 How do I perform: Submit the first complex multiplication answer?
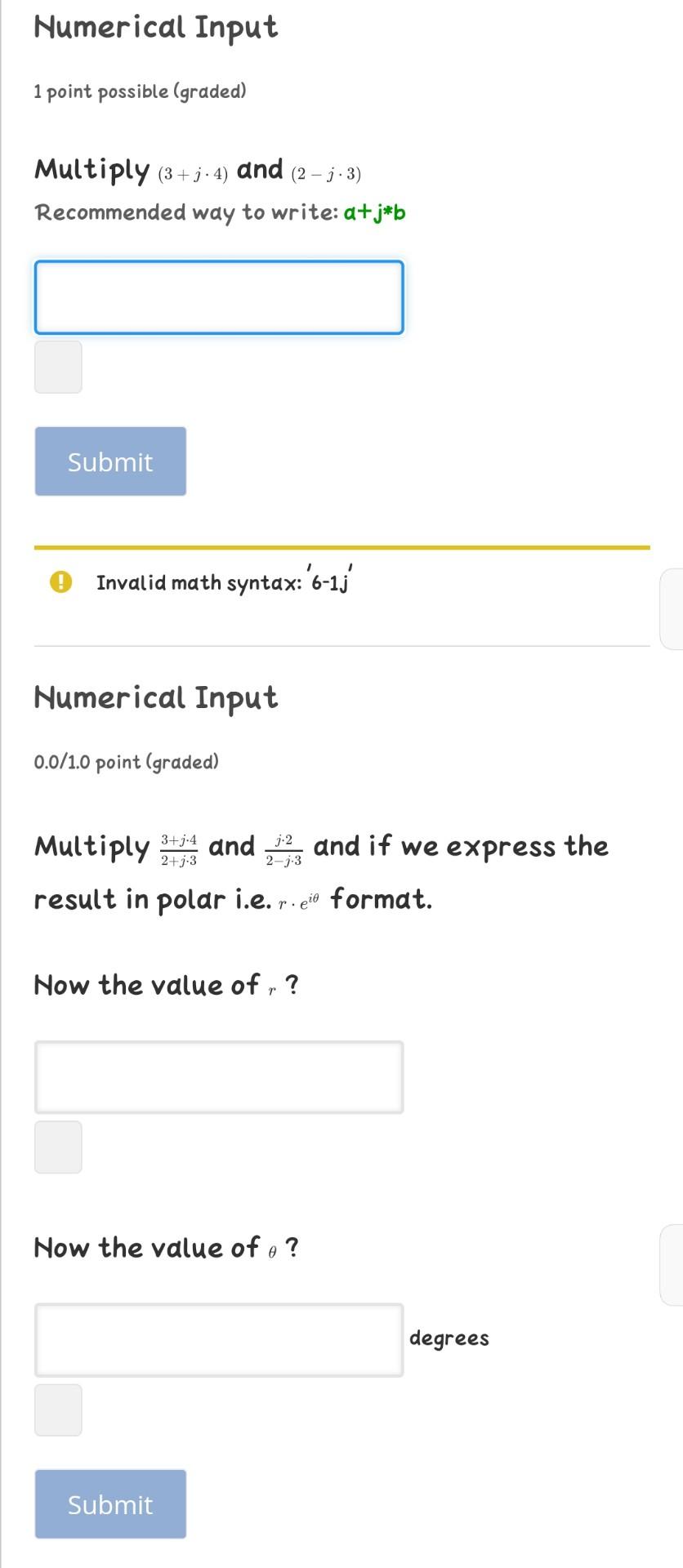[110, 461]
